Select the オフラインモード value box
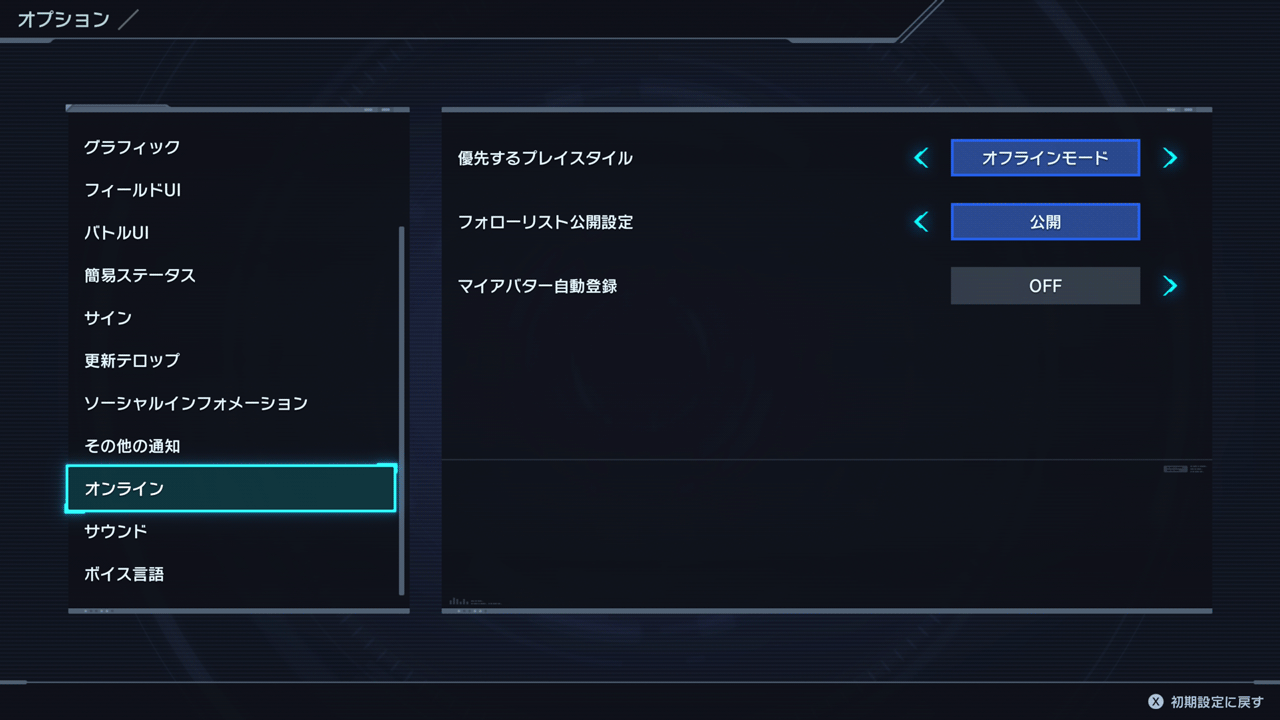 1045,158
